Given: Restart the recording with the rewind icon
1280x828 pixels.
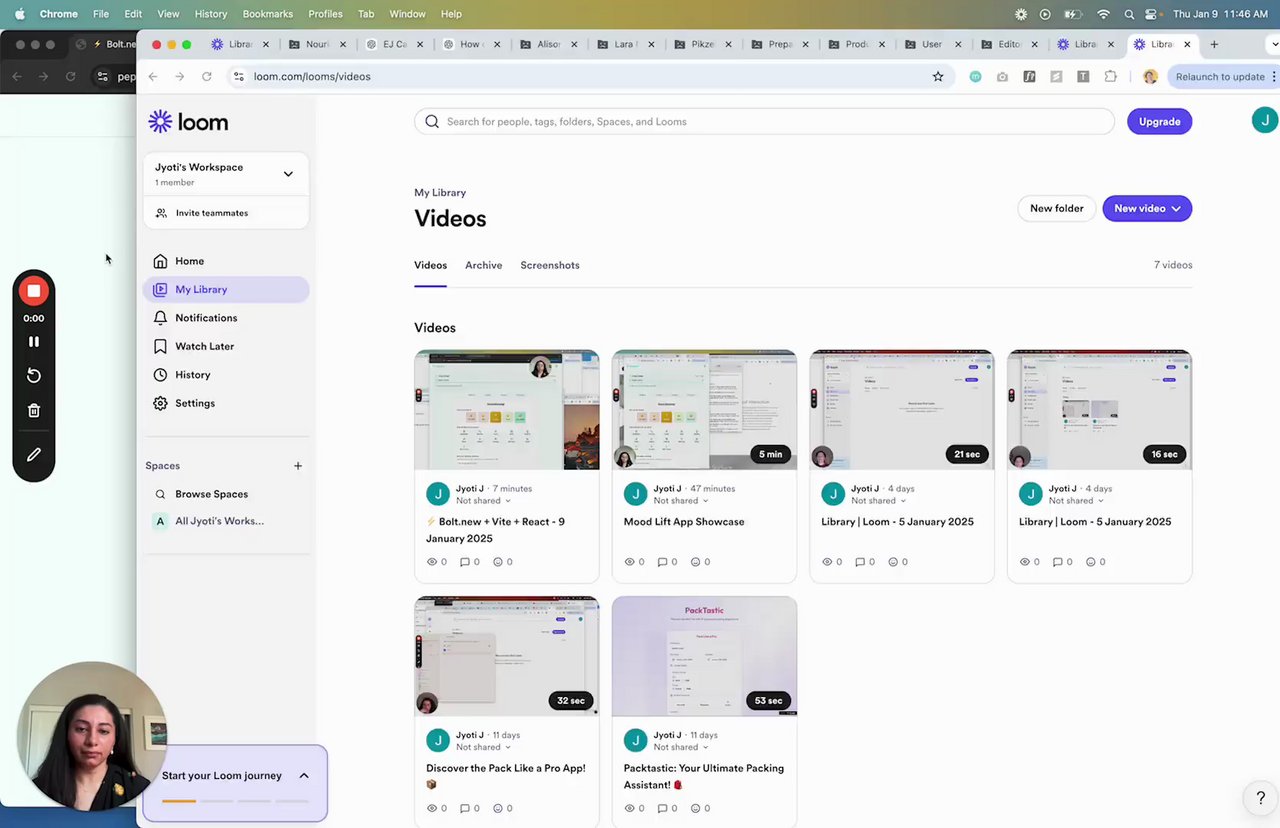Looking at the screenshot, I should pyautogui.click(x=34, y=375).
